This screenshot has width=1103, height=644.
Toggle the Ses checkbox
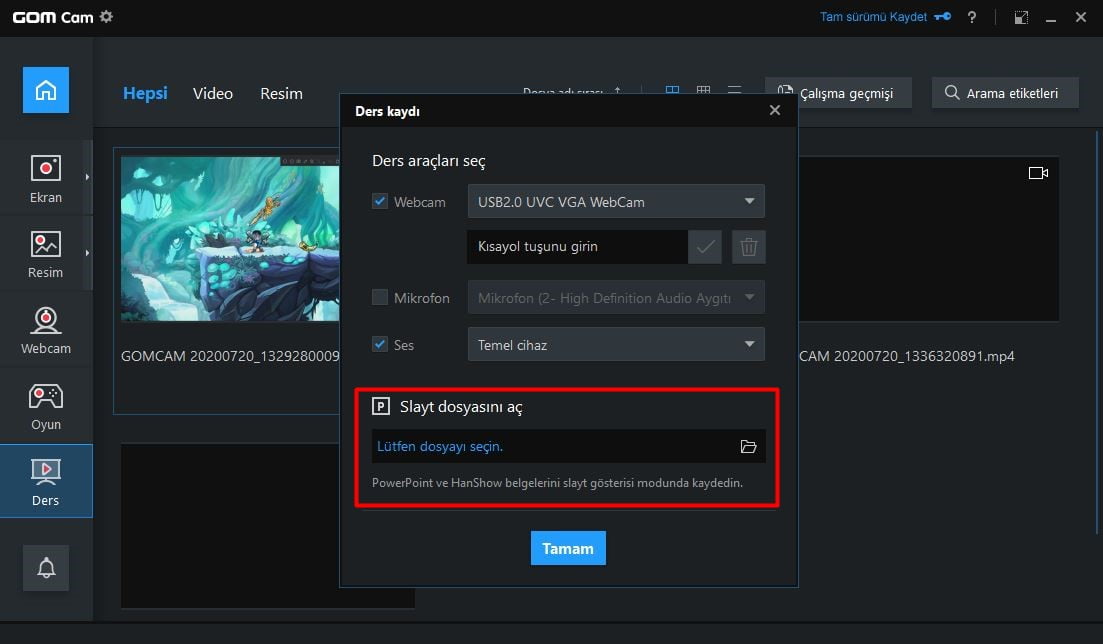tap(380, 344)
